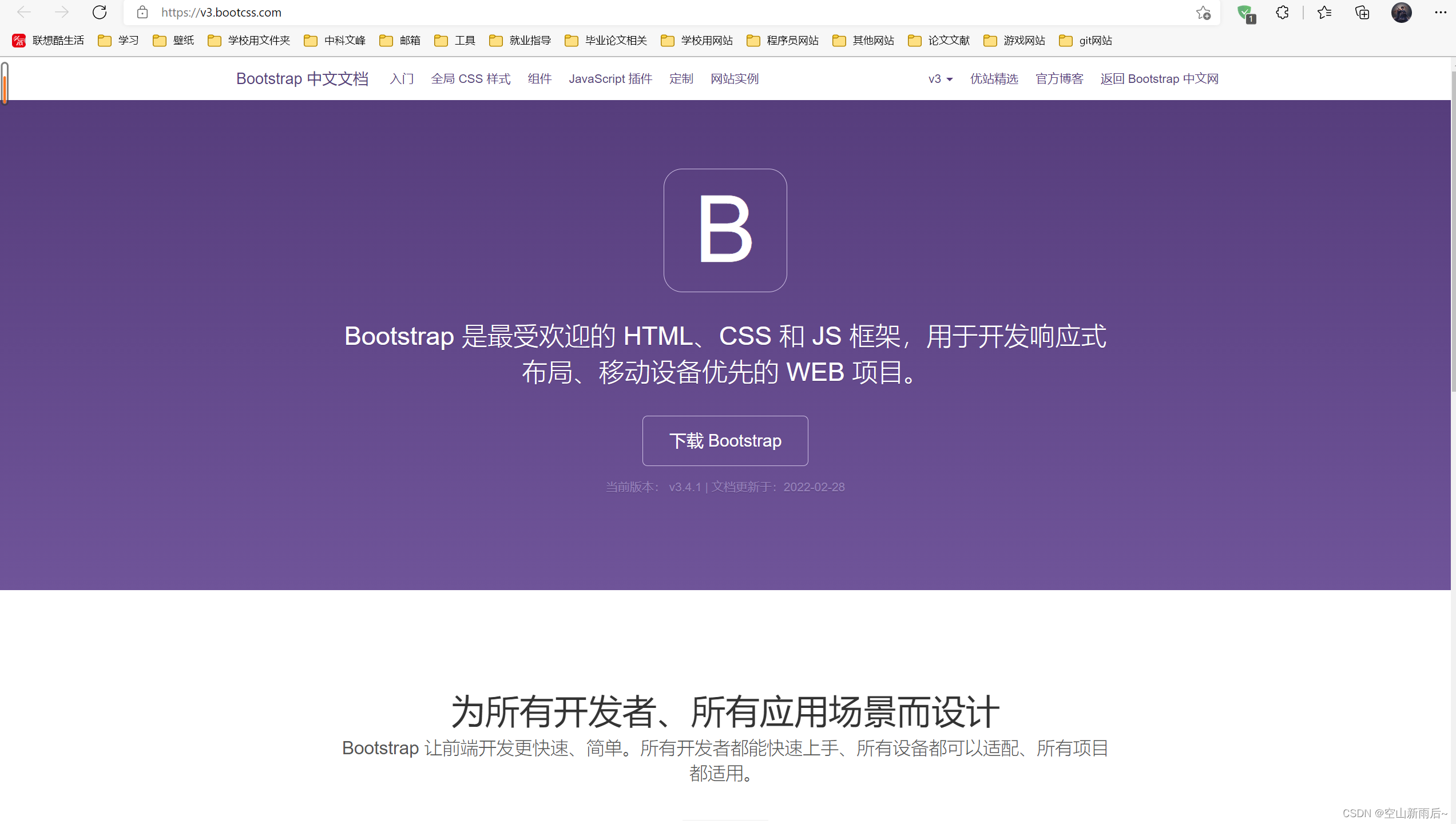Click the 下载 Bootstrap button
Screen dimensions: 1456x824
(725, 440)
